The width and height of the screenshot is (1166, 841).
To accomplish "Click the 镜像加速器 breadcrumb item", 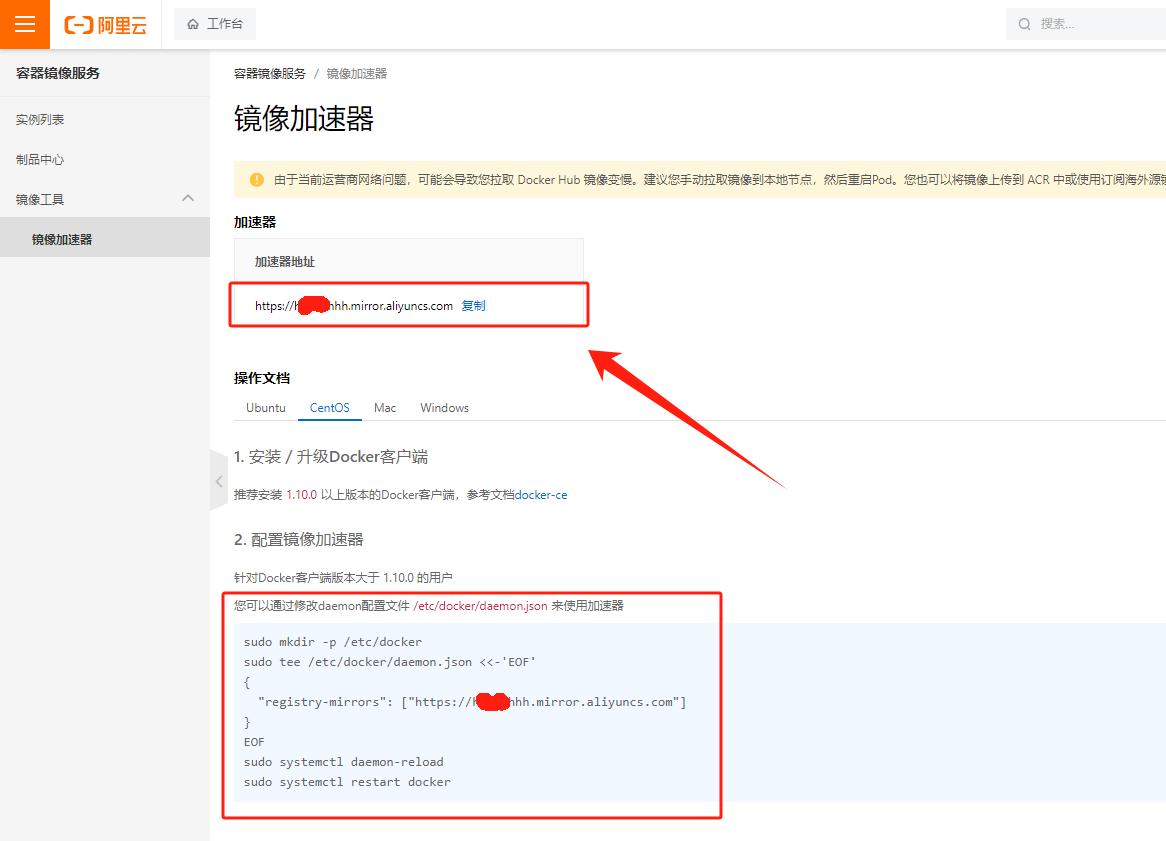I will click(357, 74).
